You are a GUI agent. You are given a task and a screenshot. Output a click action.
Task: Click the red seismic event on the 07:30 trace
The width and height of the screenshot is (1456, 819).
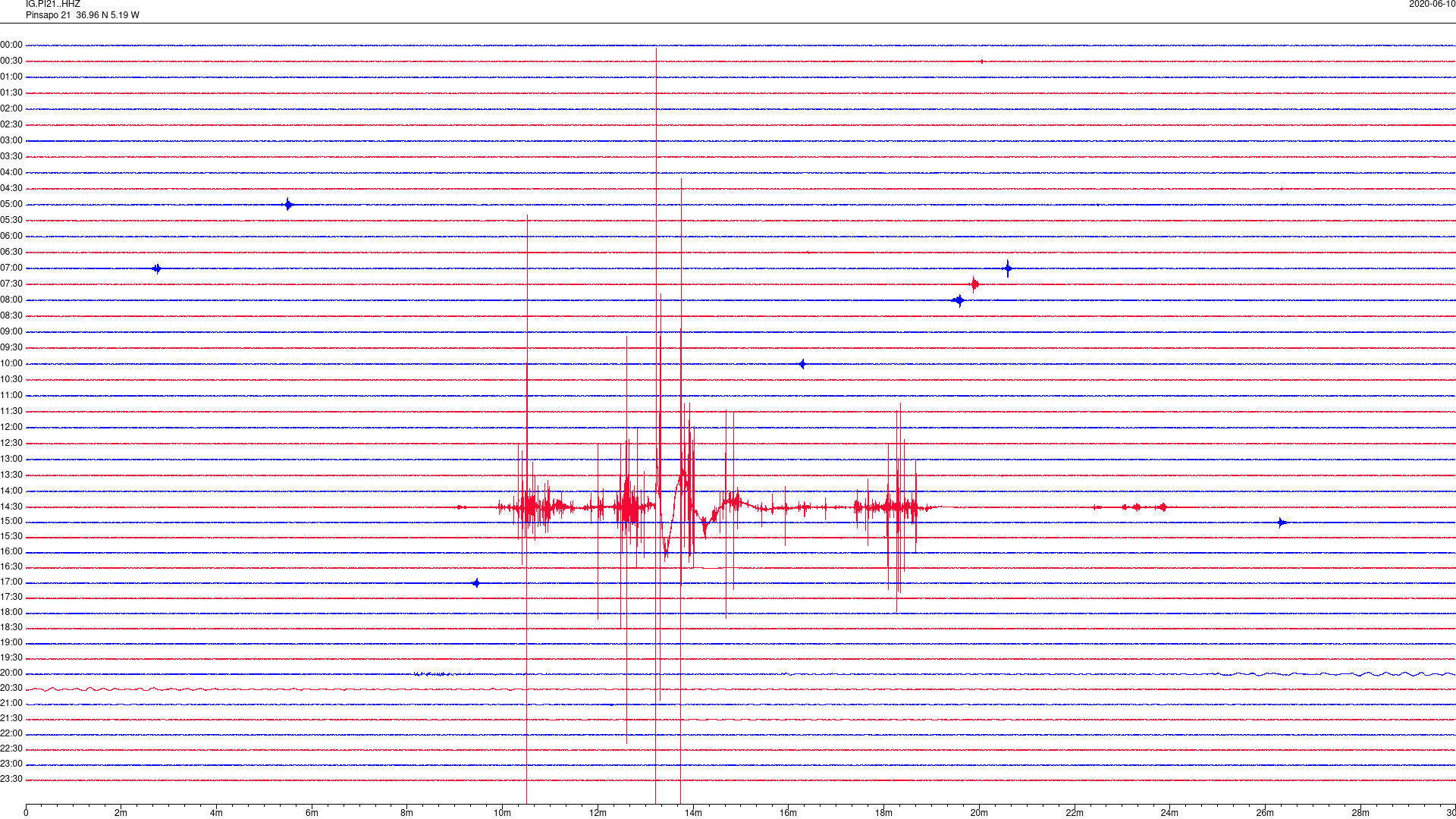click(974, 284)
